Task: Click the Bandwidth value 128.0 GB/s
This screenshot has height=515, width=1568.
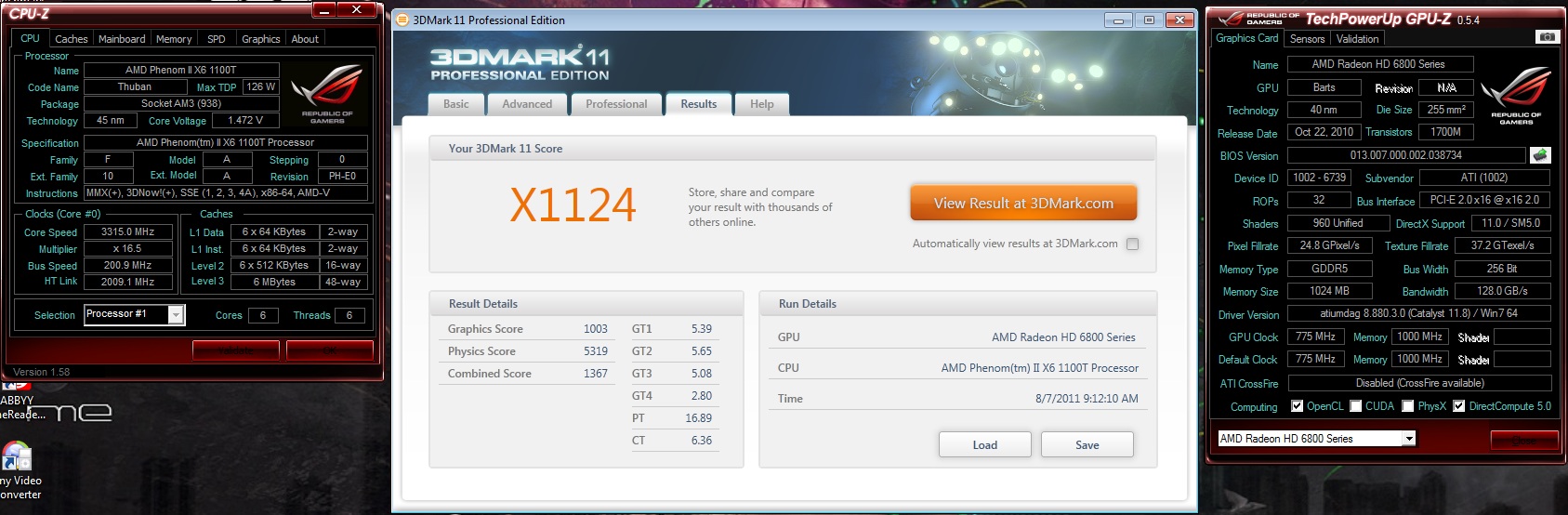Action: (x=1502, y=291)
